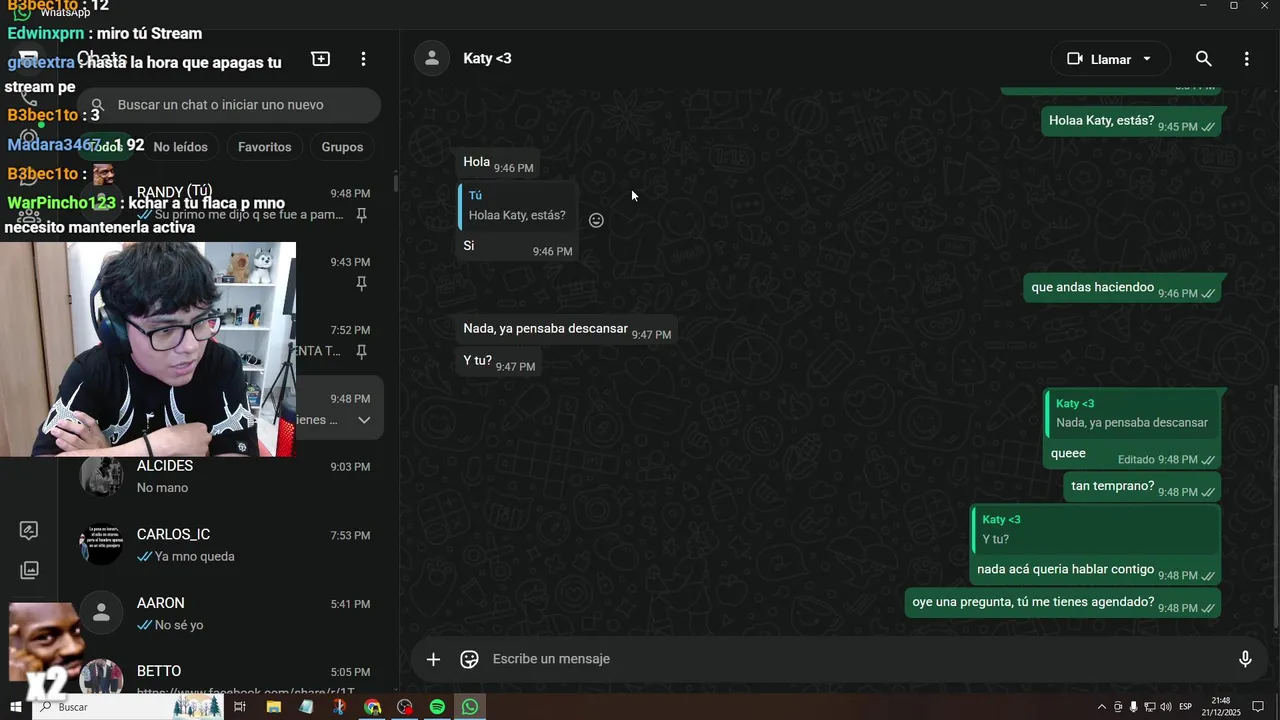This screenshot has height=720, width=1280.
Task: React to Si message with emoji icon
Action: coord(596,220)
